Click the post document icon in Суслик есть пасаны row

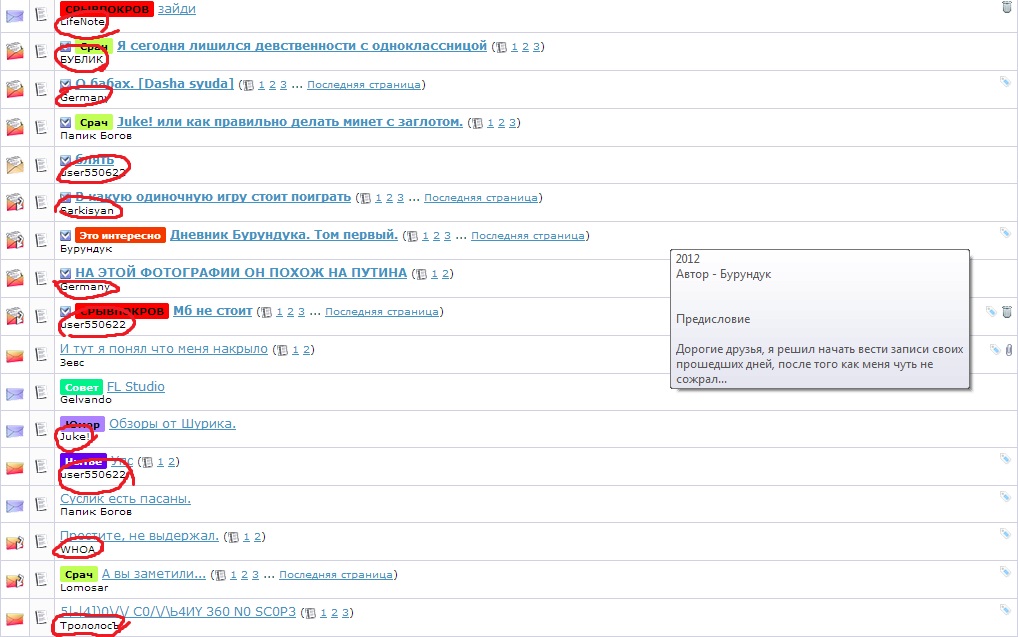pos(41,505)
